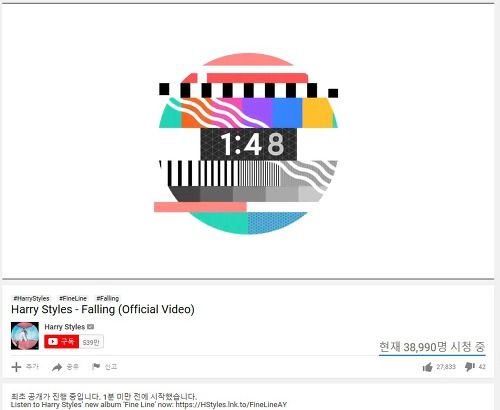Click the thumbs up like icon
Viewport: 500px width, 410px height.
coord(428,367)
